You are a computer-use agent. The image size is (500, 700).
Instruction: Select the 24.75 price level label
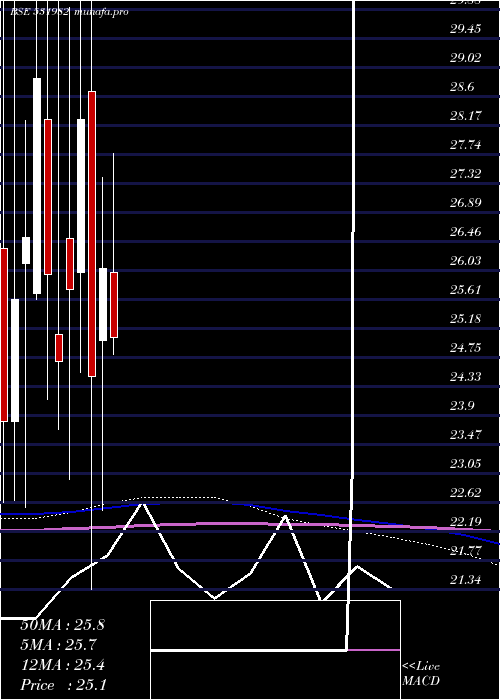click(x=466, y=347)
